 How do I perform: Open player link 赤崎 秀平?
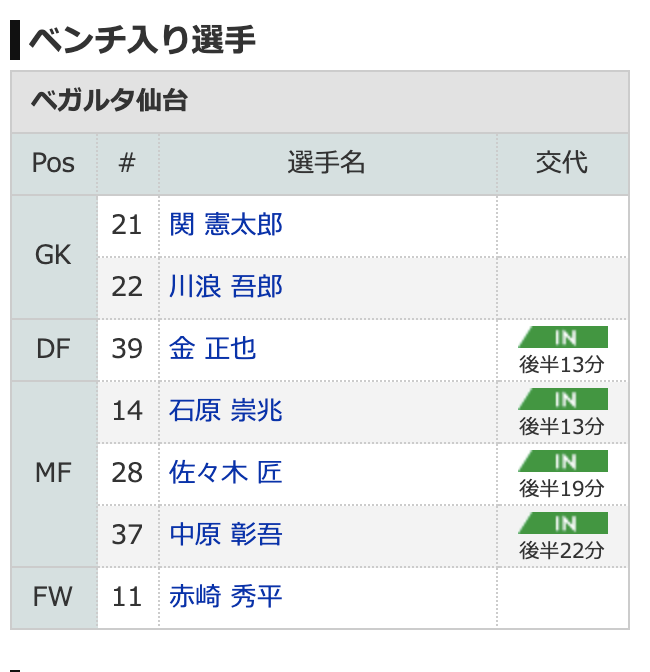pyautogui.click(x=226, y=596)
